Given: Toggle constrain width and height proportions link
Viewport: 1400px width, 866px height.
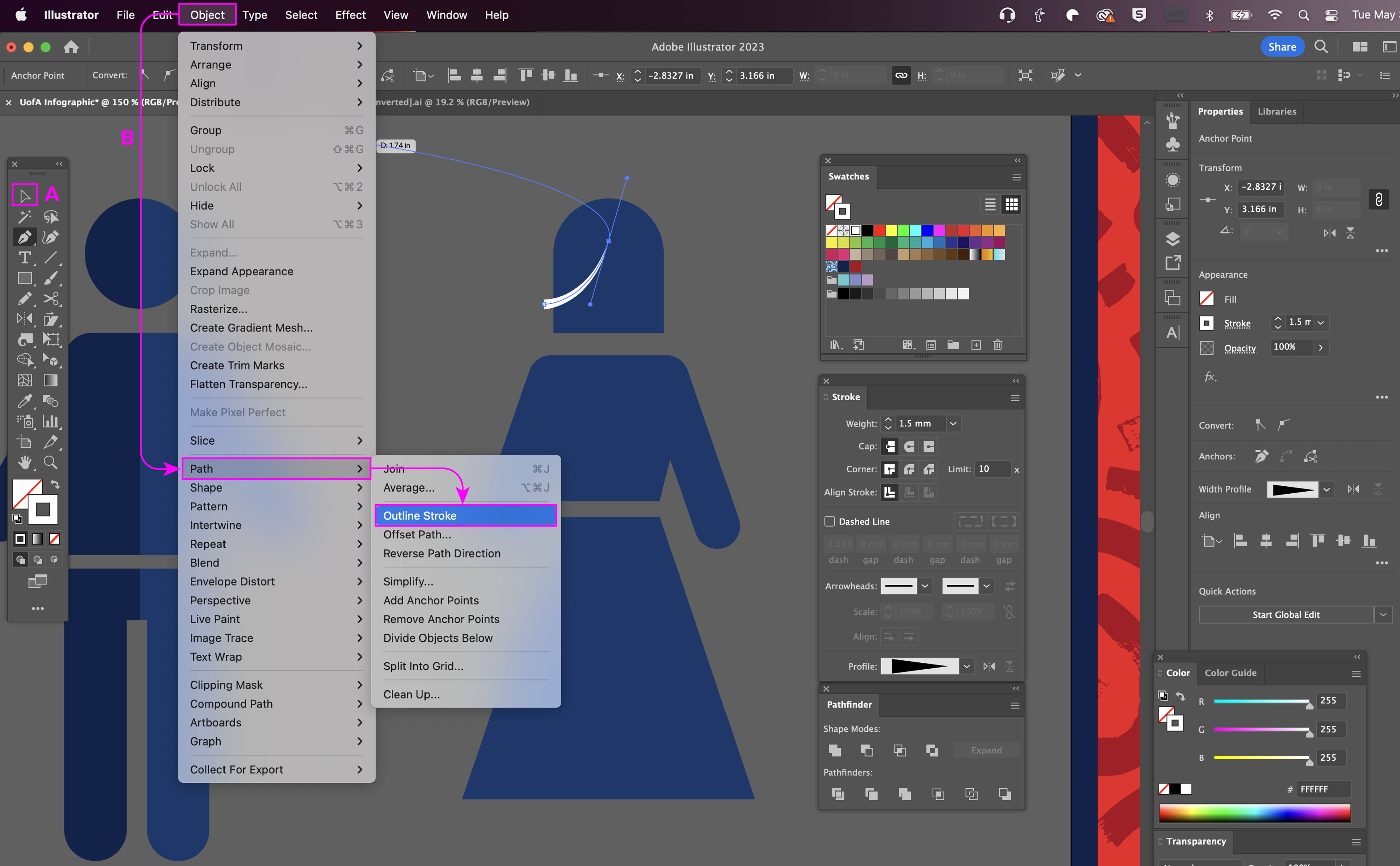Looking at the screenshot, I should tap(1378, 199).
